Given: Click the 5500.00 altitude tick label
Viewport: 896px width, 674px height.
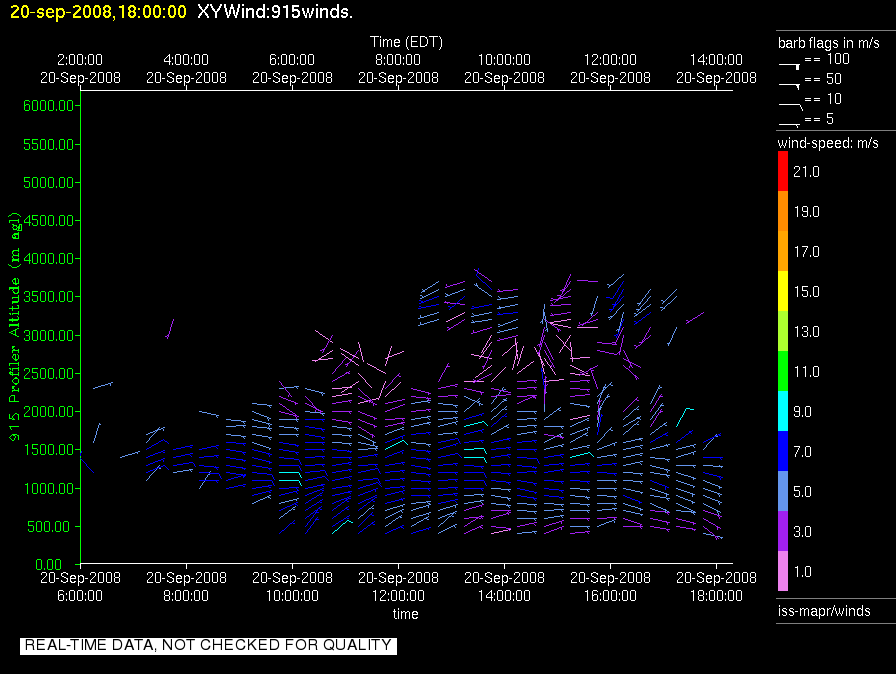Looking at the screenshot, I should point(49,145).
